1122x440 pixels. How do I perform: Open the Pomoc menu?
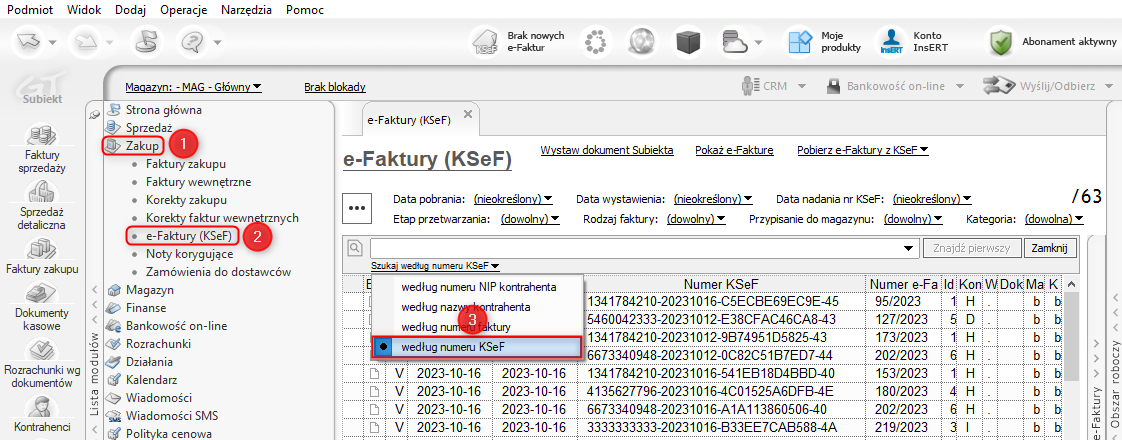click(304, 10)
